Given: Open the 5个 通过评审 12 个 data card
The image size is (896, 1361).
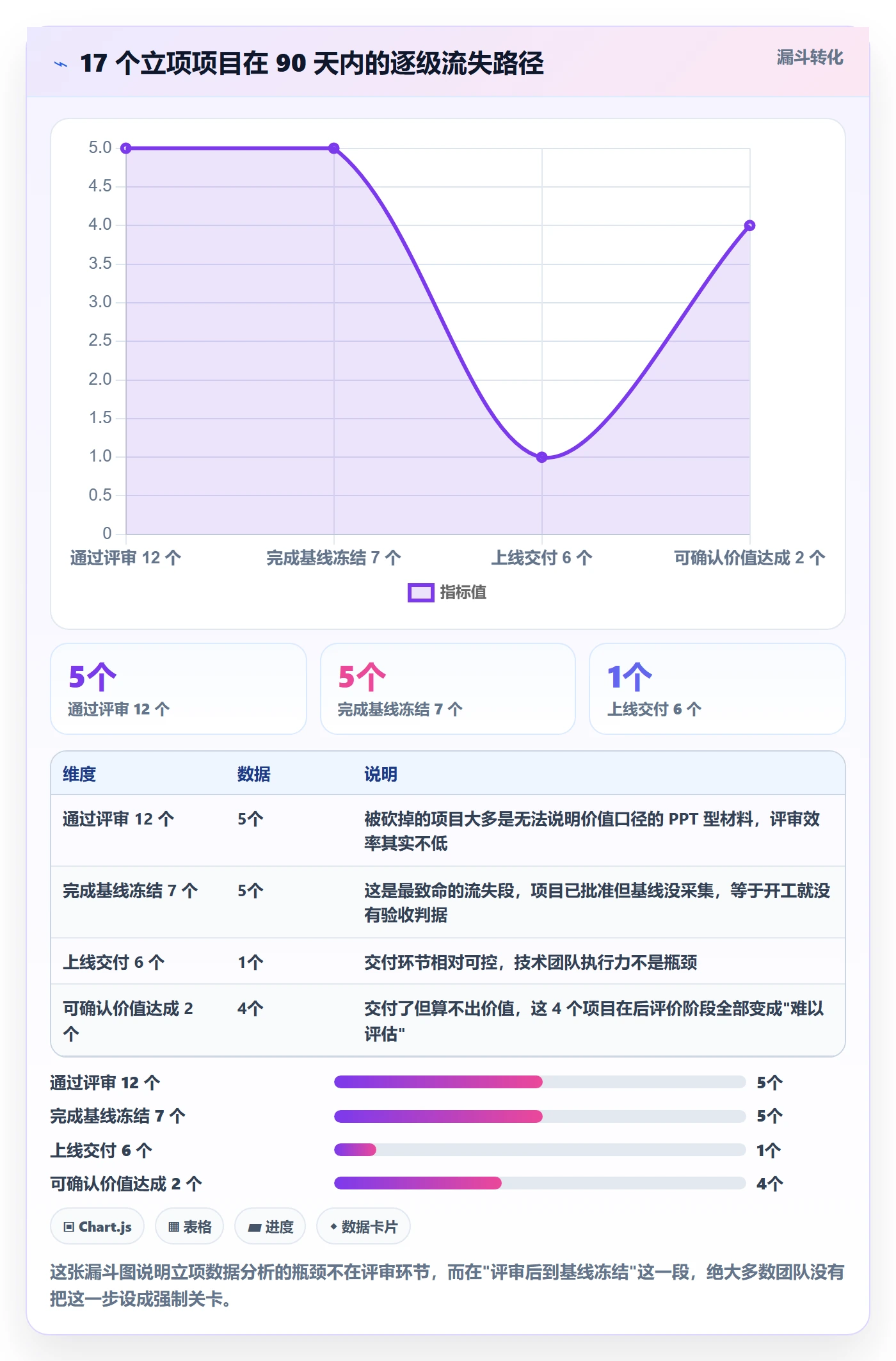Looking at the screenshot, I should (x=179, y=689).
